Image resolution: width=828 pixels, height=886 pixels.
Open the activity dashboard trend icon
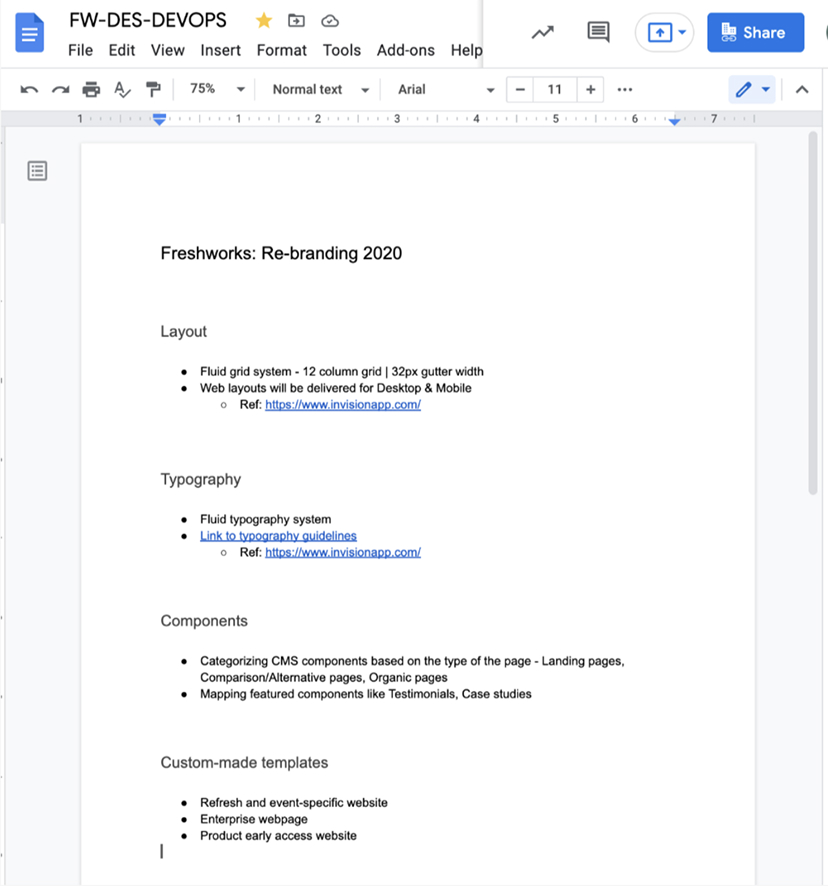pos(543,33)
